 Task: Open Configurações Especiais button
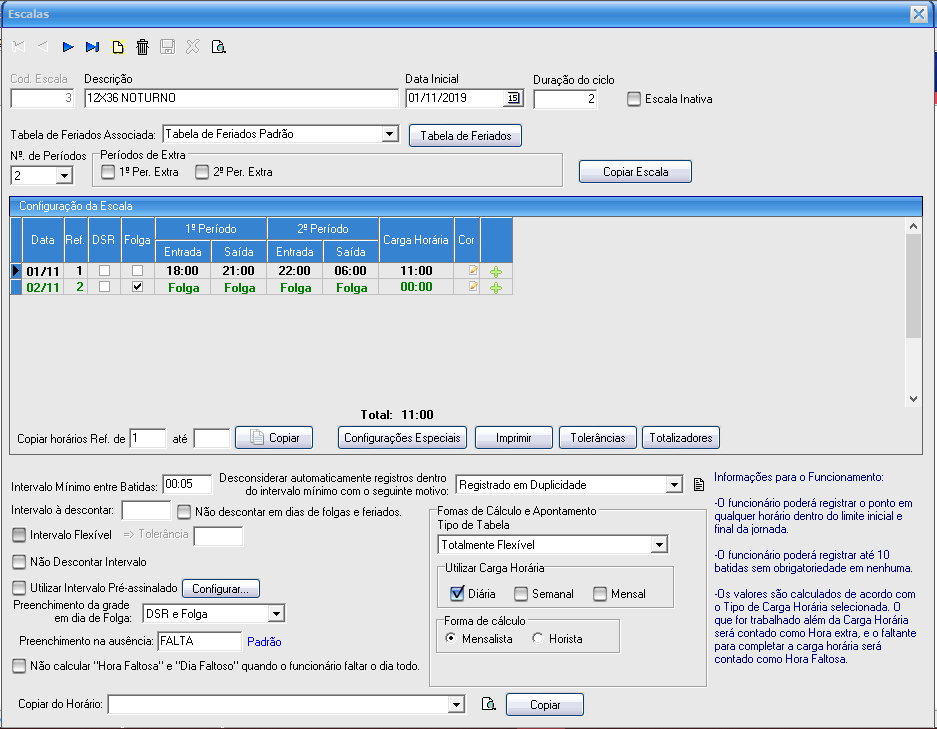click(401, 437)
